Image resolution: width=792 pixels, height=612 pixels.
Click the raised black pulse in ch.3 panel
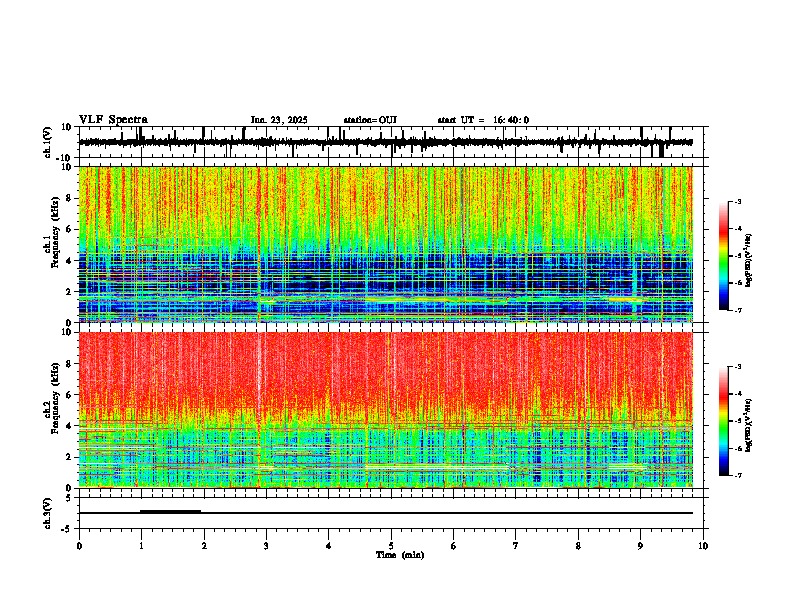[x=171, y=511]
